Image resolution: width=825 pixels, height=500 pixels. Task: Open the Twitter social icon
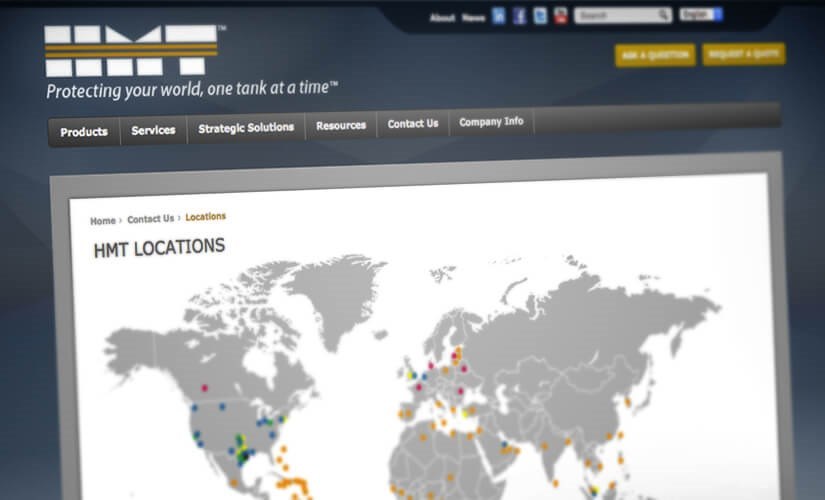[540, 16]
